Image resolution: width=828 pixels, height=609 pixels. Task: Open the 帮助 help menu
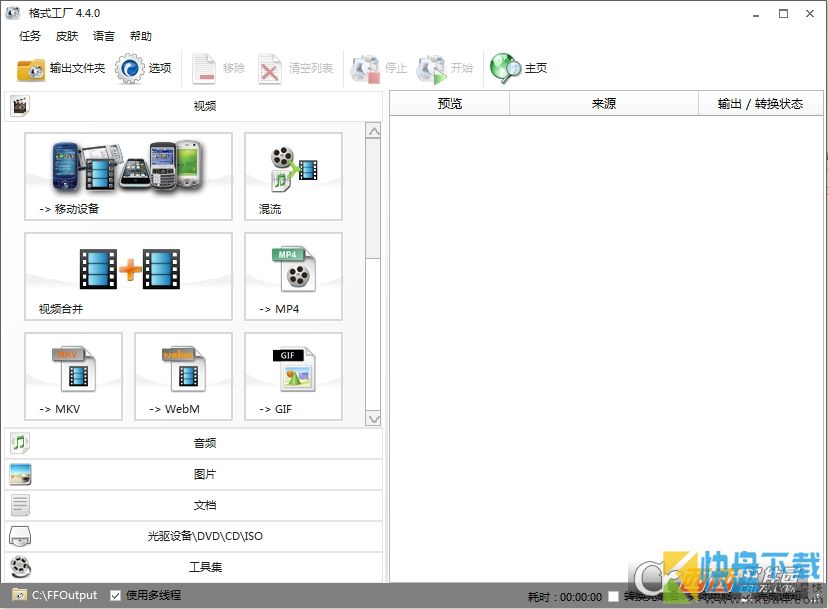[x=140, y=36]
